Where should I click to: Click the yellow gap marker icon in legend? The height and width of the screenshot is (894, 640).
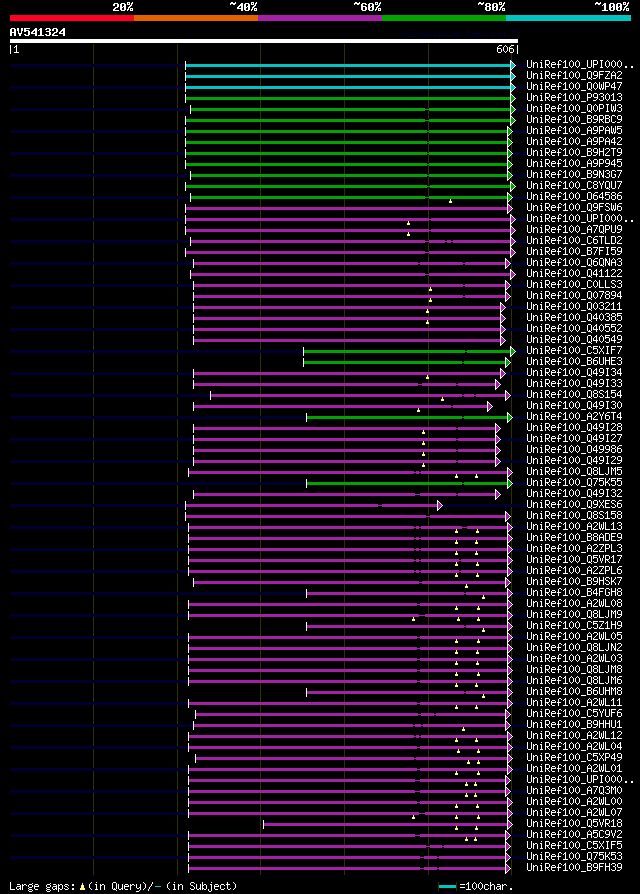82,887
